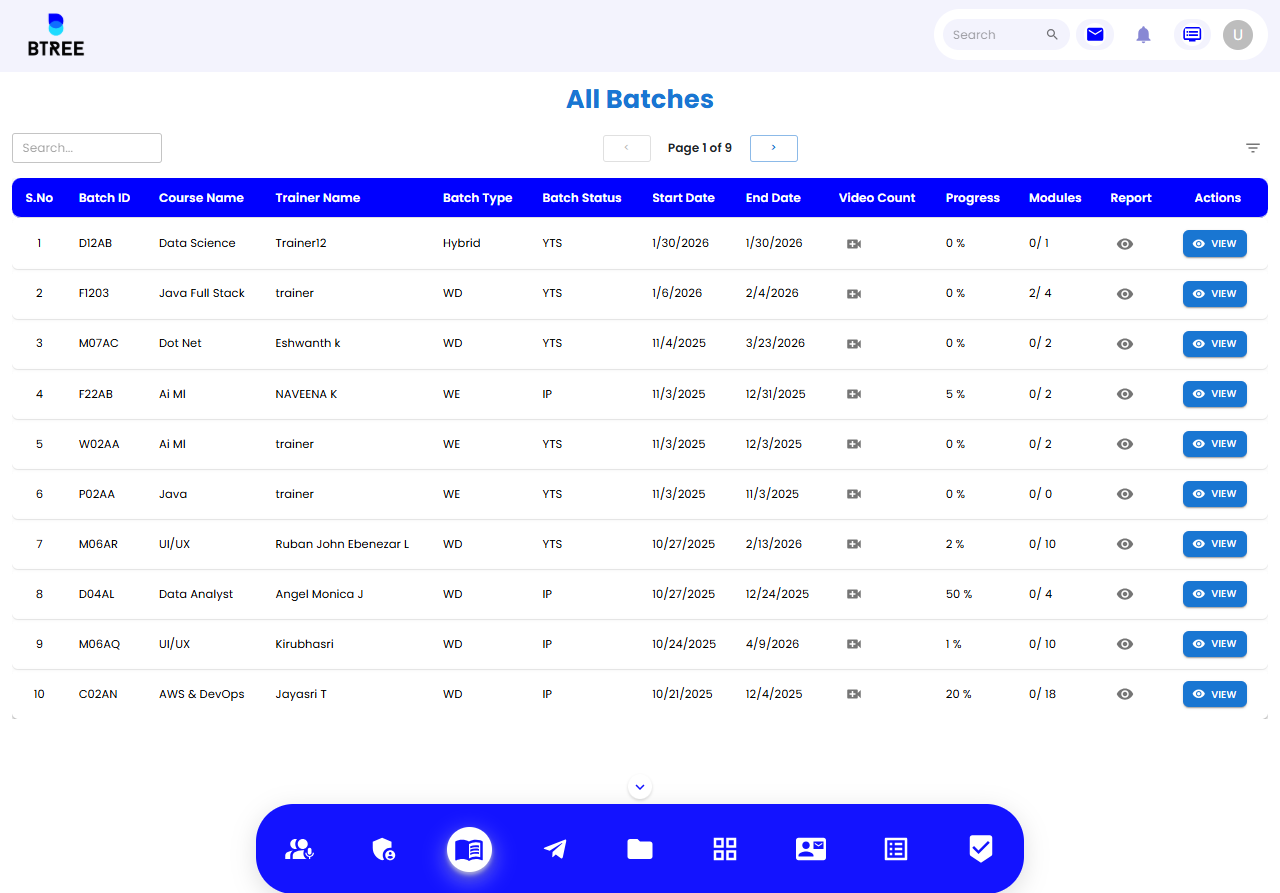Viewport: 1280px width, 893px height.
Task: Click the Batch Status column header
Action: [582, 198]
